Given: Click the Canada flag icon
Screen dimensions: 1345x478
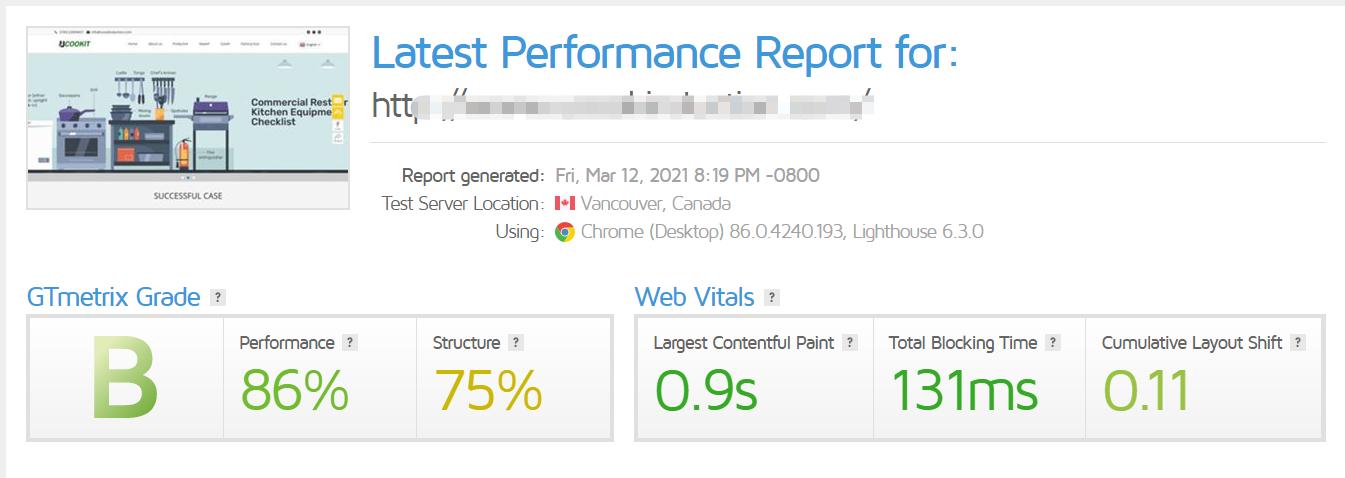Looking at the screenshot, I should [x=565, y=204].
